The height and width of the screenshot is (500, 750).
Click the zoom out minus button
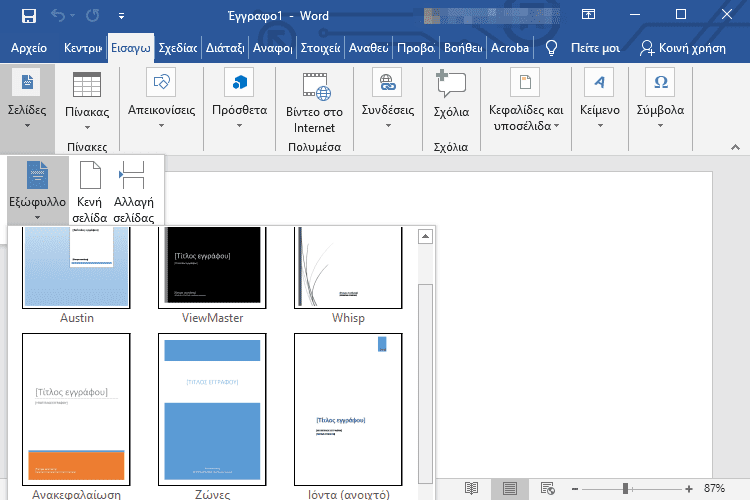(x=575, y=489)
